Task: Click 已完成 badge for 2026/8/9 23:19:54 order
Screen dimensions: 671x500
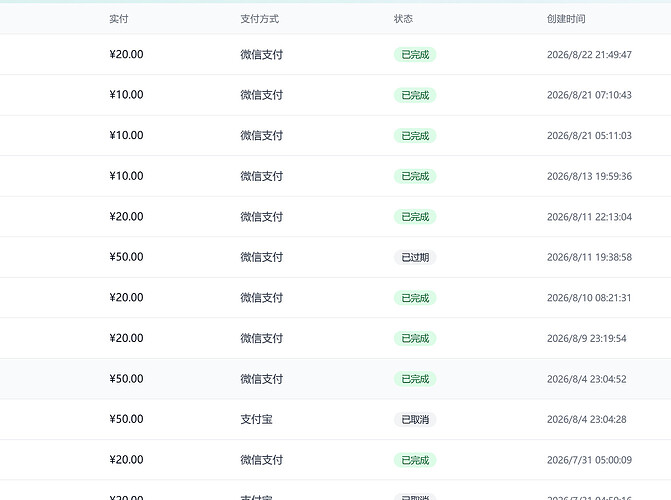Action: (x=415, y=339)
